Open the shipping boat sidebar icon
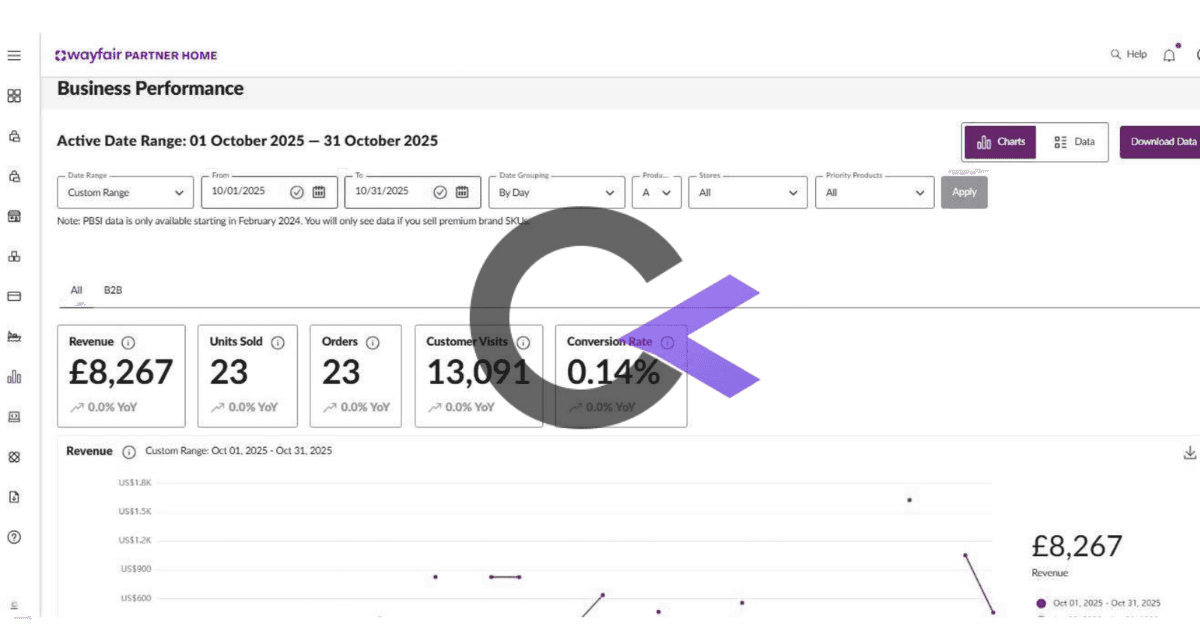 [14, 336]
